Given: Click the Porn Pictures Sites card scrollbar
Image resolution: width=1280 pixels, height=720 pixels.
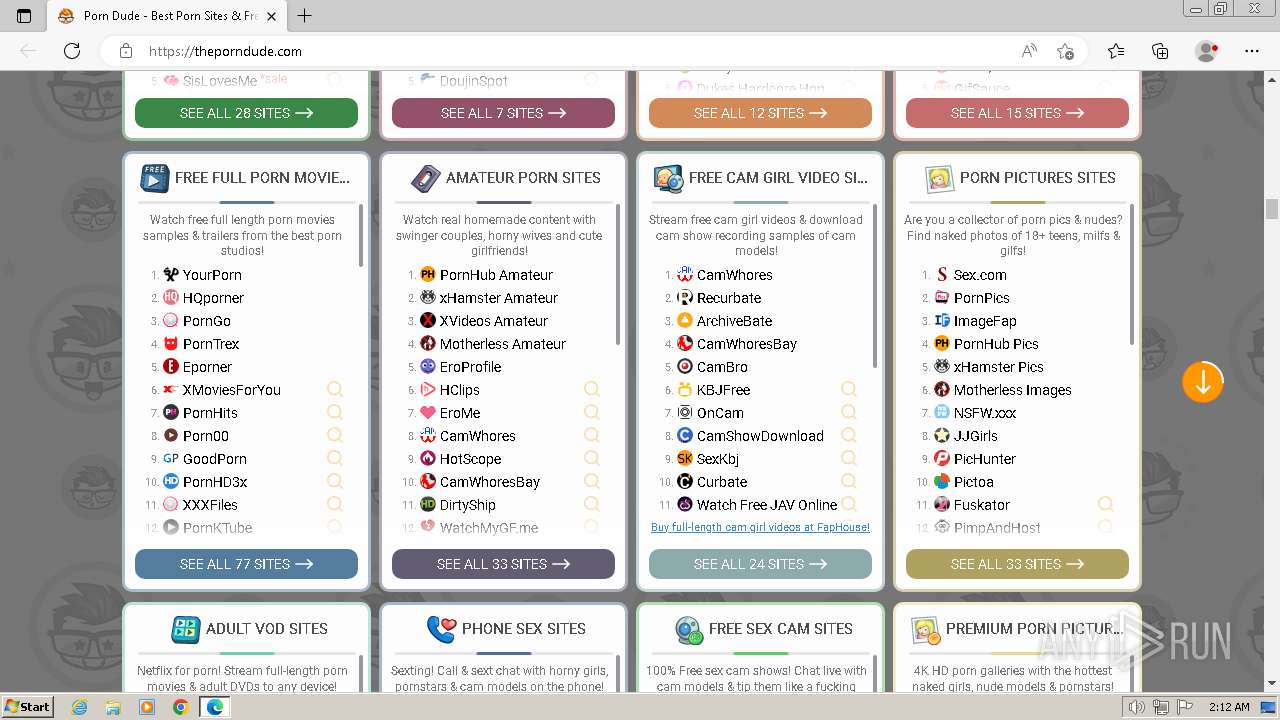Looking at the screenshot, I should [1132, 275].
